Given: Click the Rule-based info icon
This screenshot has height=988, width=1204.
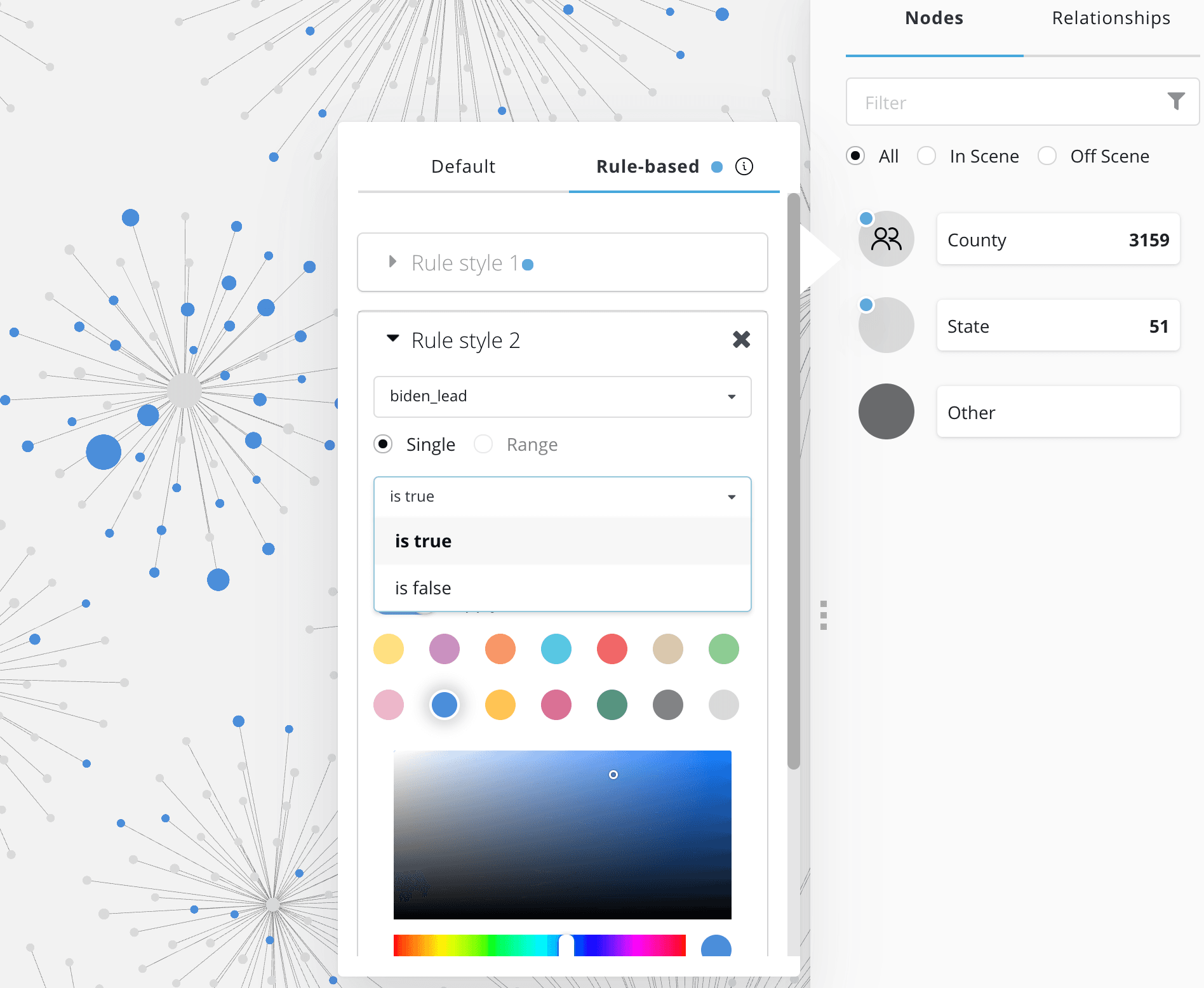Looking at the screenshot, I should coord(744,166).
